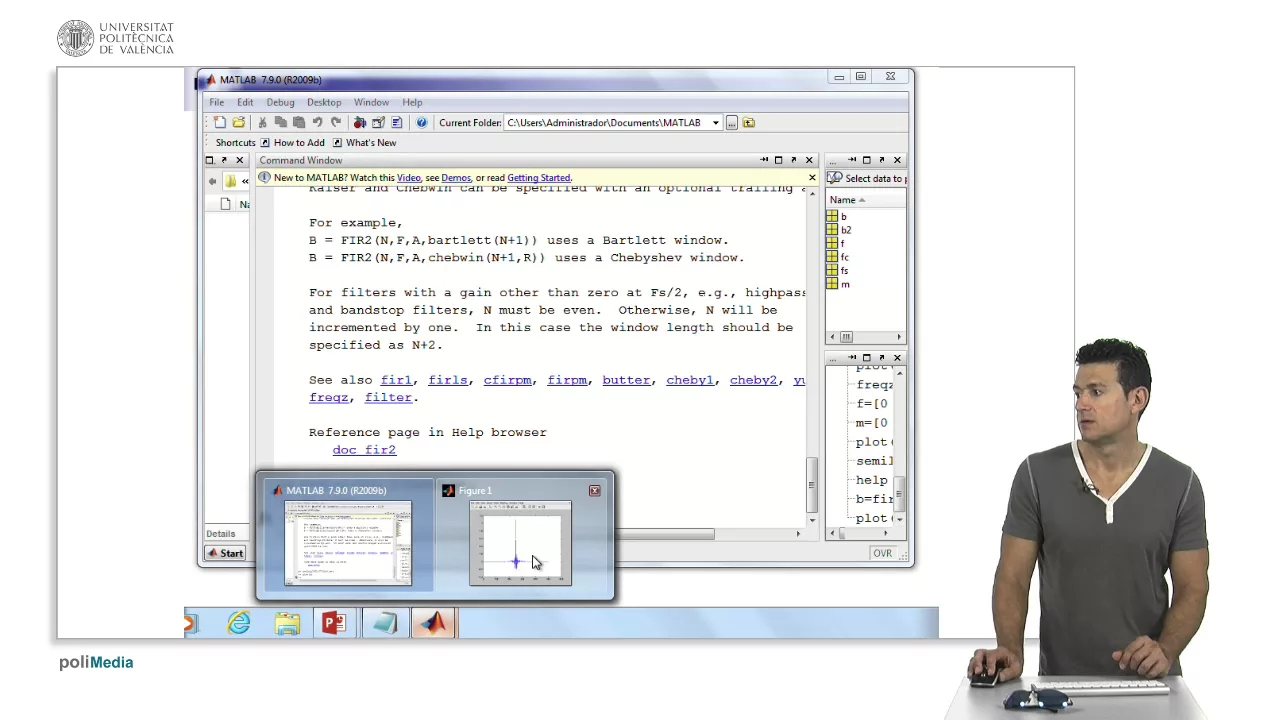Maximize the Workspace panel
Viewport: 1280px width, 720px height.
(867, 160)
